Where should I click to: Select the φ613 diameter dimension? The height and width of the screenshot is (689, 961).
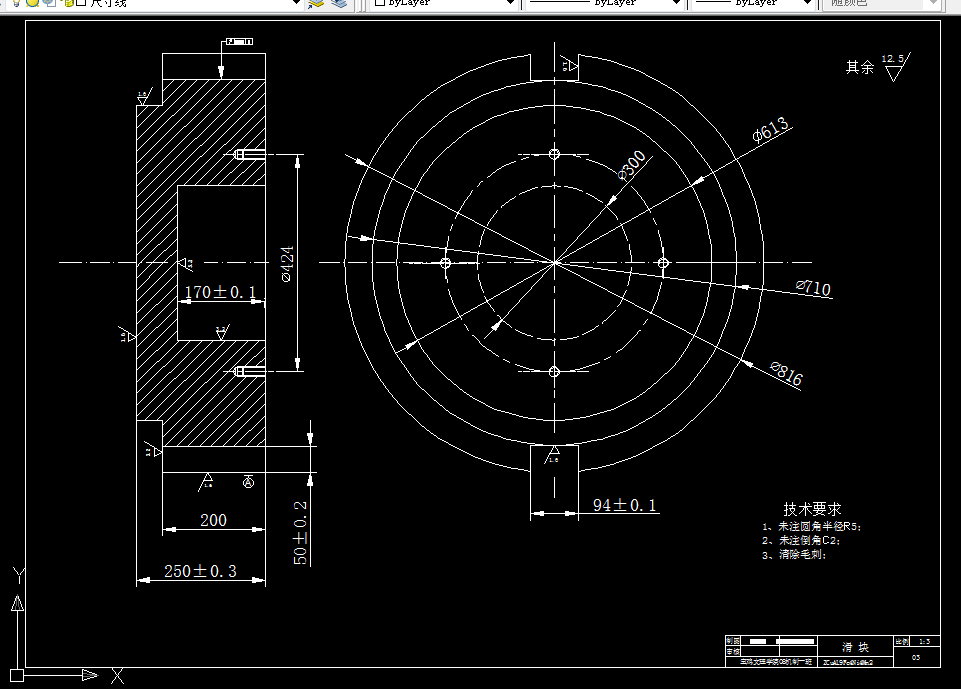coord(770,129)
